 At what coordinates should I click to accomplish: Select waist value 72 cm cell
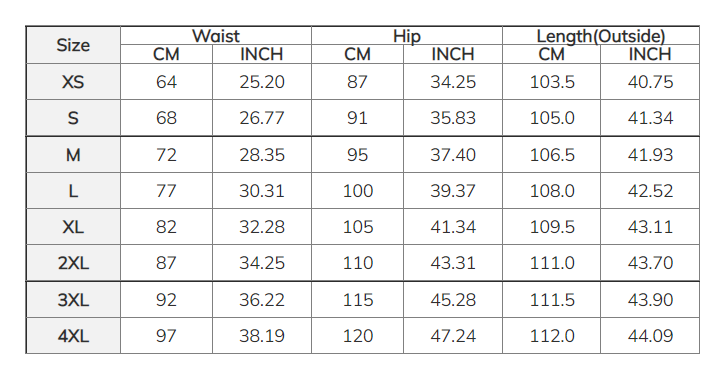[x=166, y=155]
